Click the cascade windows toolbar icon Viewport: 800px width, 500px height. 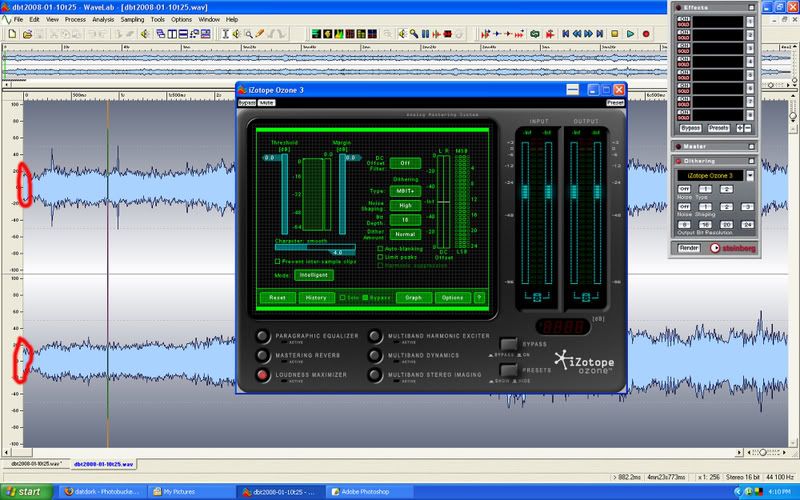pyautogui.click(x=160, y=34)
